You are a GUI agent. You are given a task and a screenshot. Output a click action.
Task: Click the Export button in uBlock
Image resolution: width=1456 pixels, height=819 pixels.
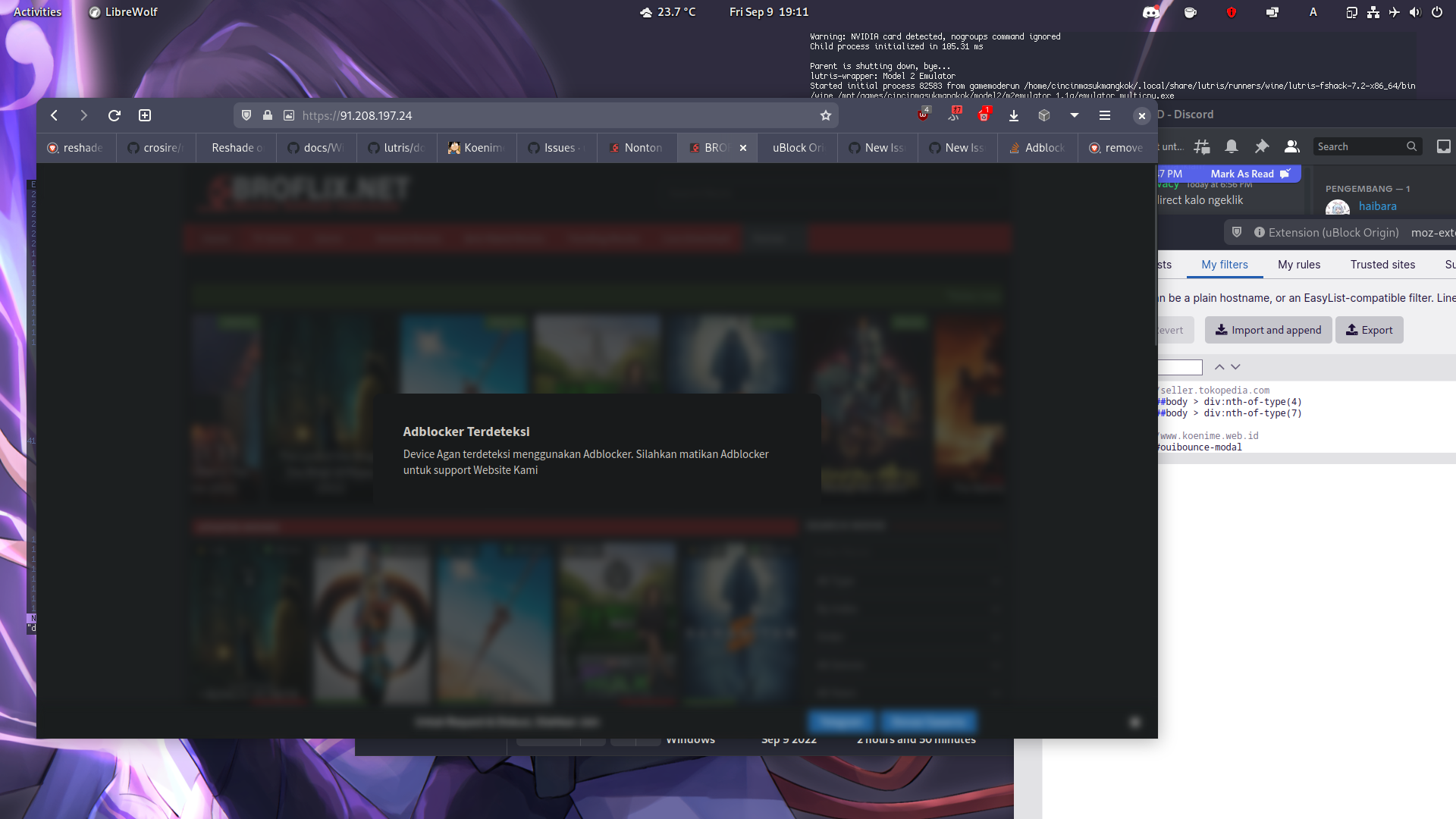(1369, 330)
